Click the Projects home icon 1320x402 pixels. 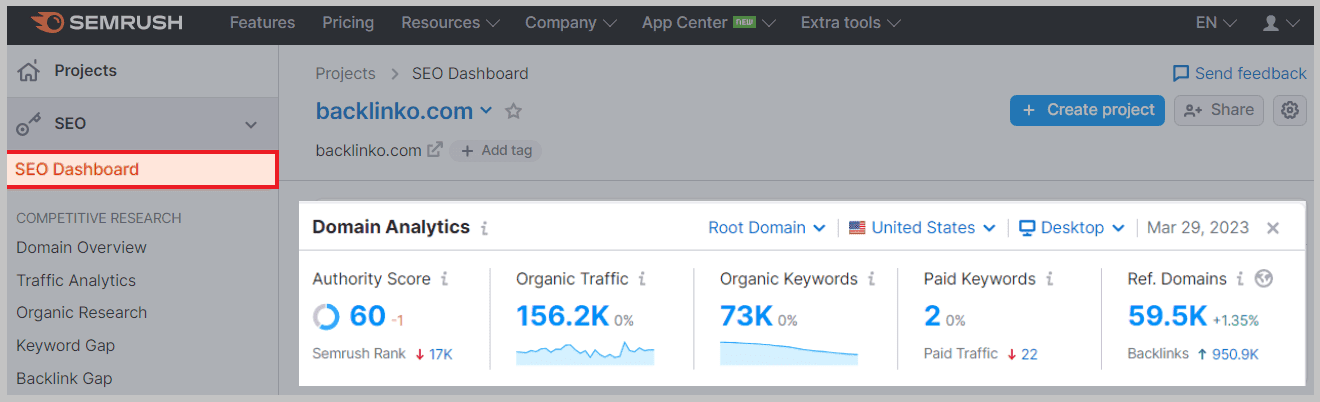pyautogui.click(x=29, y=70)
